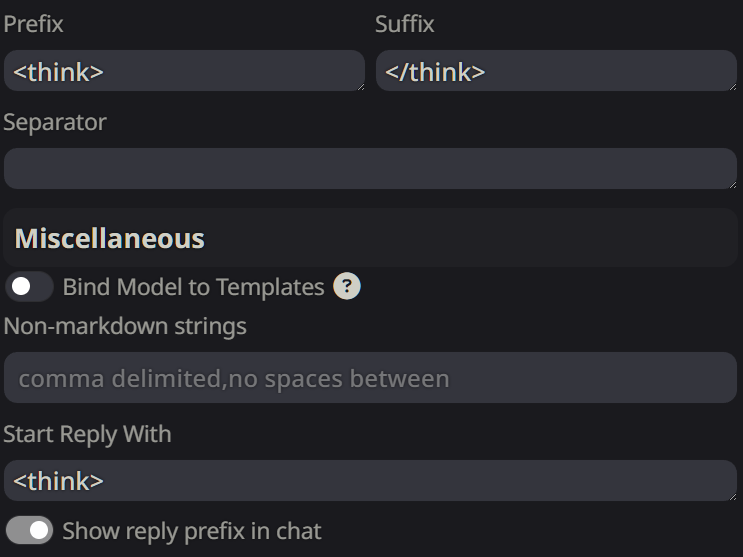Image resolution: width=743 pixels, height=557 pixels.
Task: Toggle the Bind Model to Templates switch
Action: (x=29, y=287)
